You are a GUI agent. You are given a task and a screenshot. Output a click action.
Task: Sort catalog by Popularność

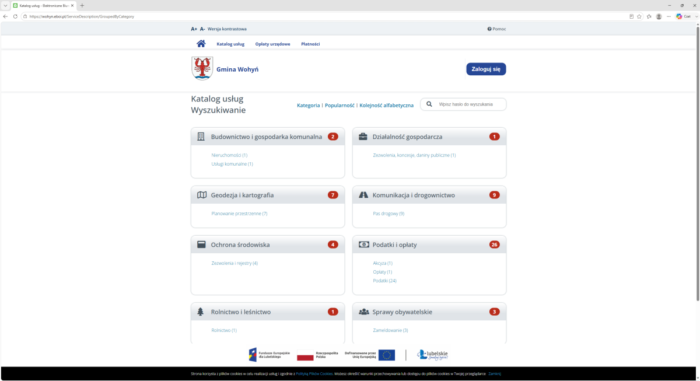click(x=339, y=105)
